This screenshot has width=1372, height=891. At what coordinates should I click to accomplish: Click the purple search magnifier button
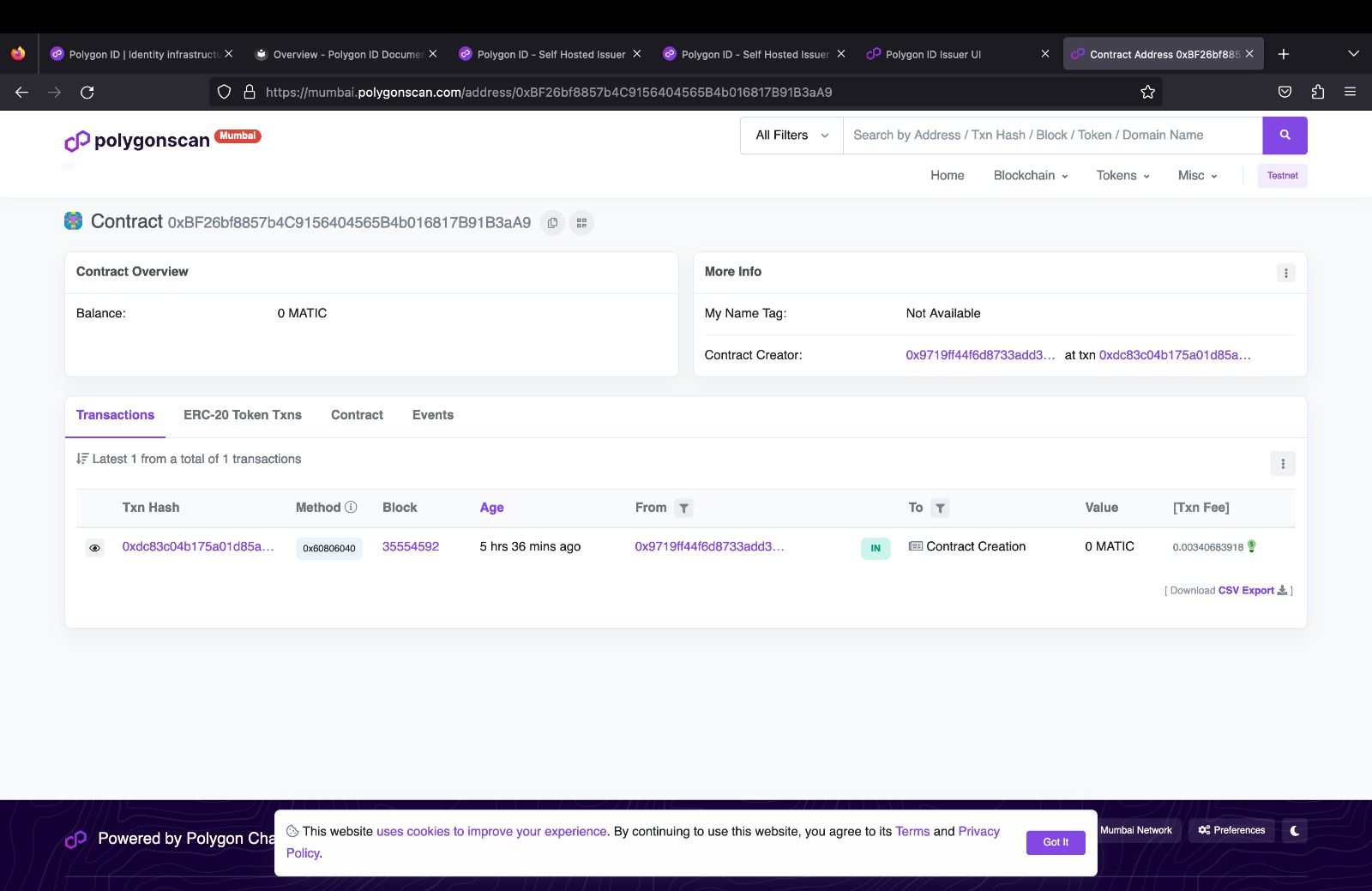coord(1285,135)
